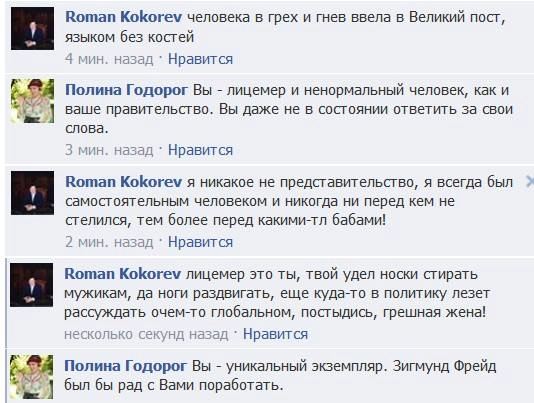Click the 'несколько секунд назад' timestamp
Viewport: 534px width, 403px height.
[146, 334]
